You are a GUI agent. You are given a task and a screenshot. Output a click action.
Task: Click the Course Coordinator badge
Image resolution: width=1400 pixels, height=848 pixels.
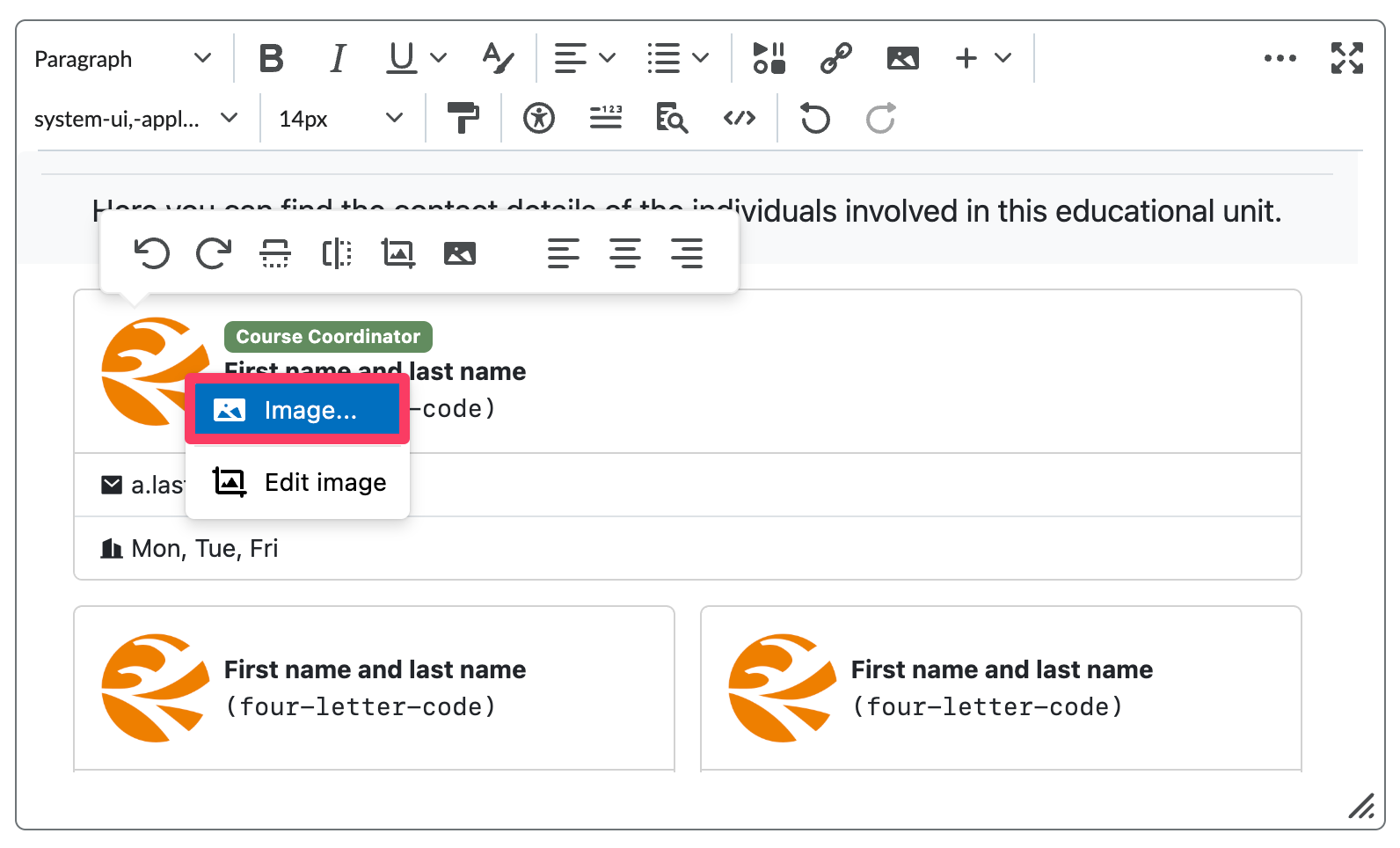[x=328, y=337]
